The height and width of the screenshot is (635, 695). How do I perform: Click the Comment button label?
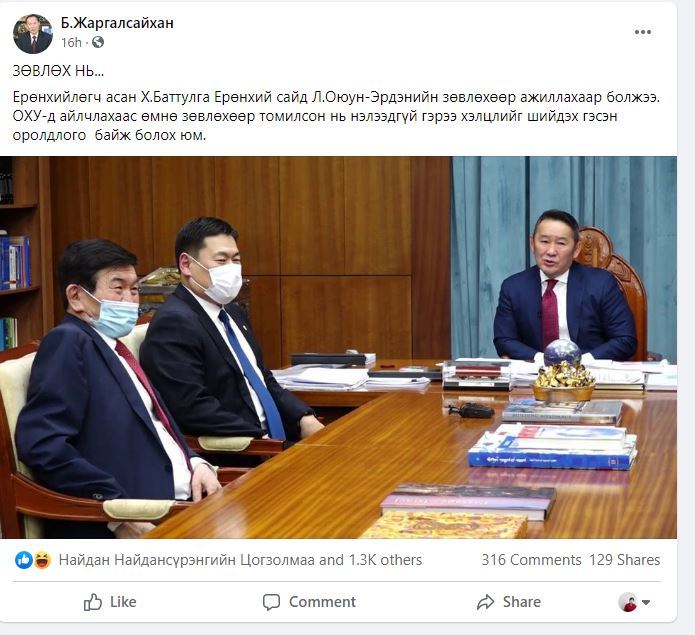[x=322, y=602]
